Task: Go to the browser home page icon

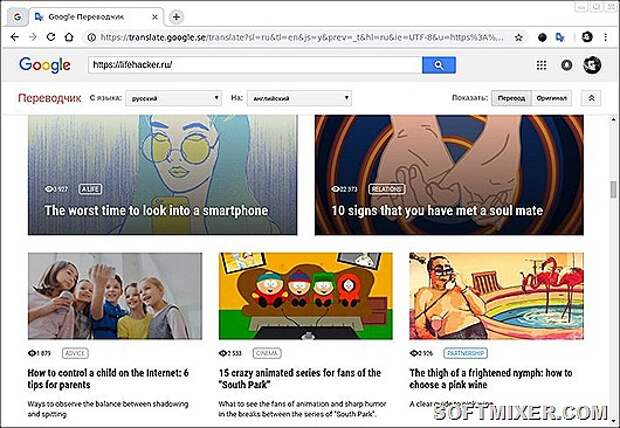Action: (69, 37)
